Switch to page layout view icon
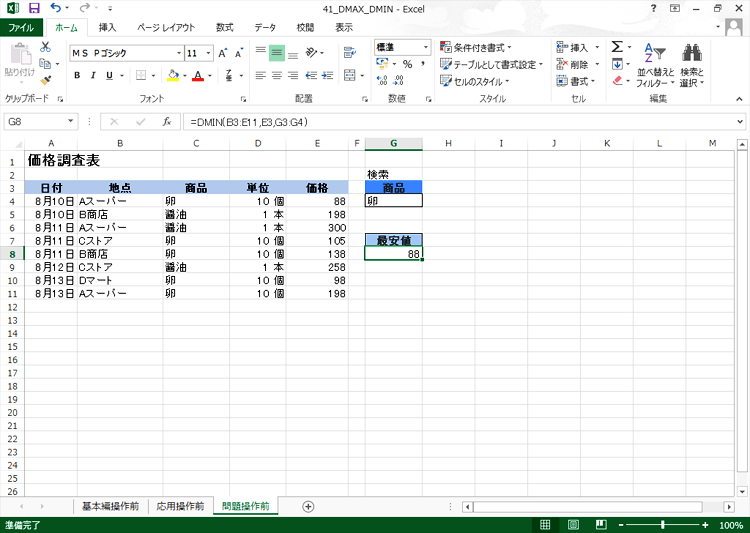 573,525
